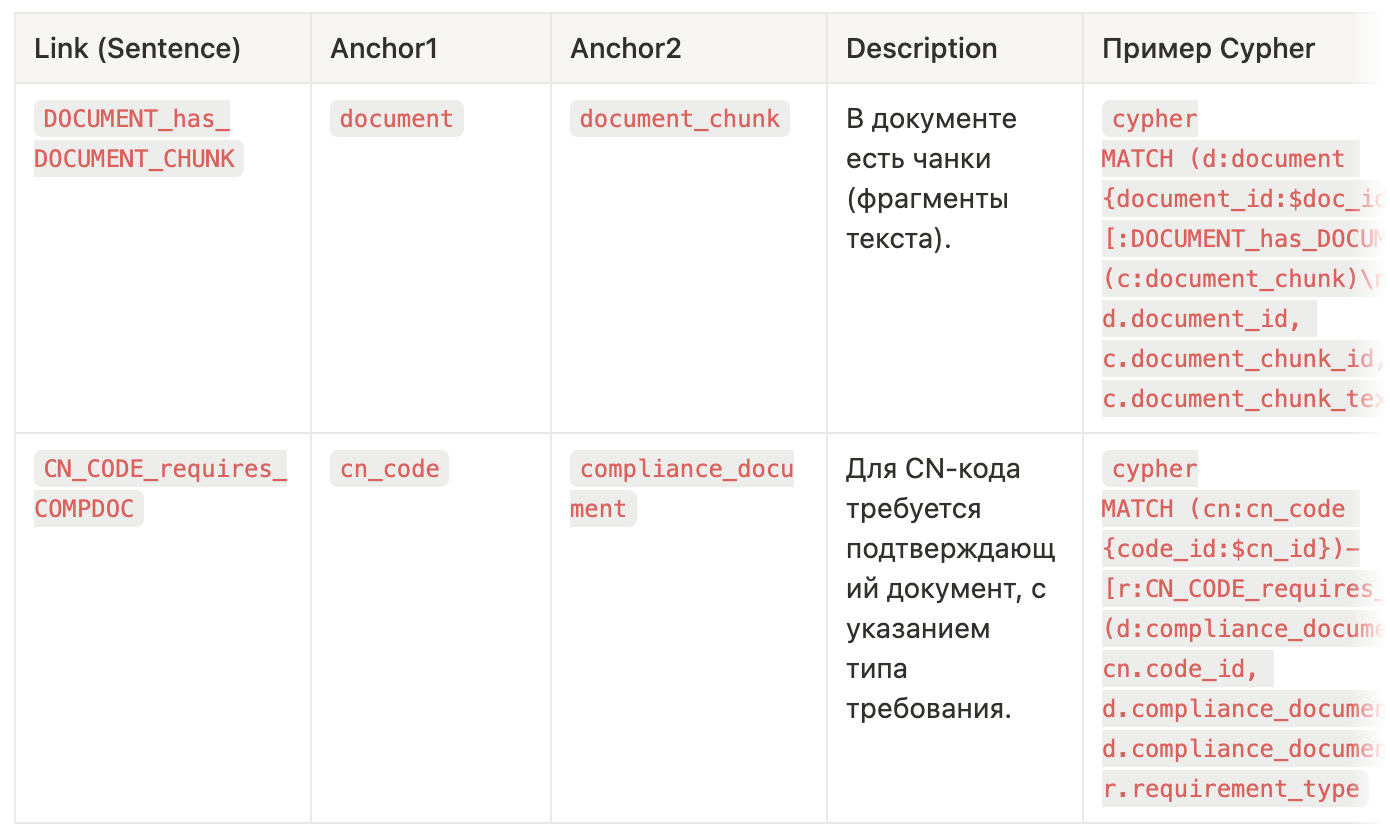Click "MATCH (cn:cn_code" code line

pyautogui.click(x=1223, y=509)
